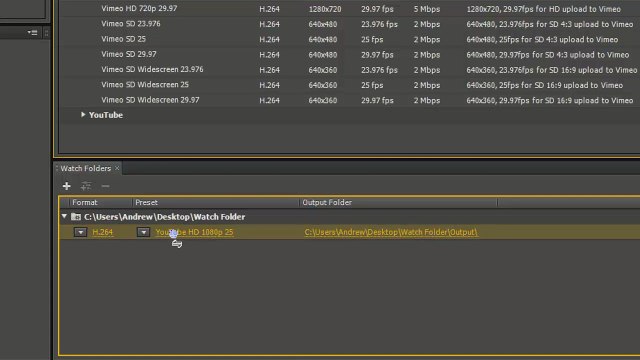Click the comment '1280x720, 29.97fps for HD upload to Vimeo'
Viewport: 640px width, 360px height.
544,9
